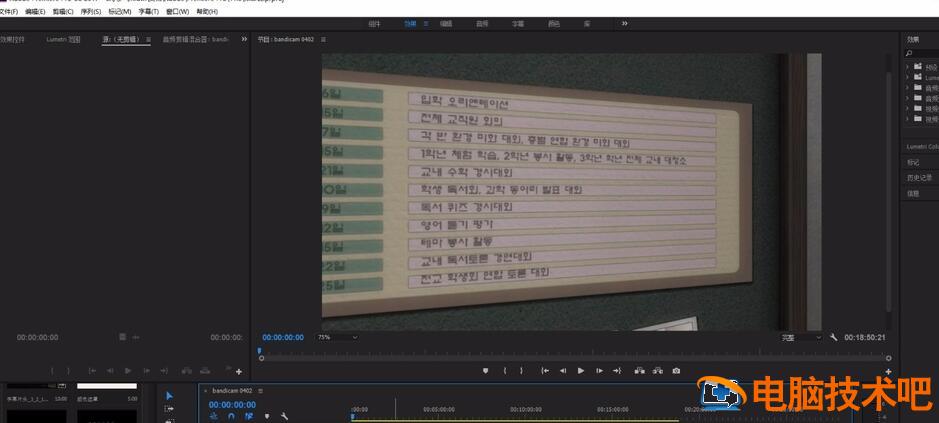Open the program monitor bandicam 0402 panel menu
Image resolution: width=939 pixels, height=423 pixels.
tap(323, 39)
